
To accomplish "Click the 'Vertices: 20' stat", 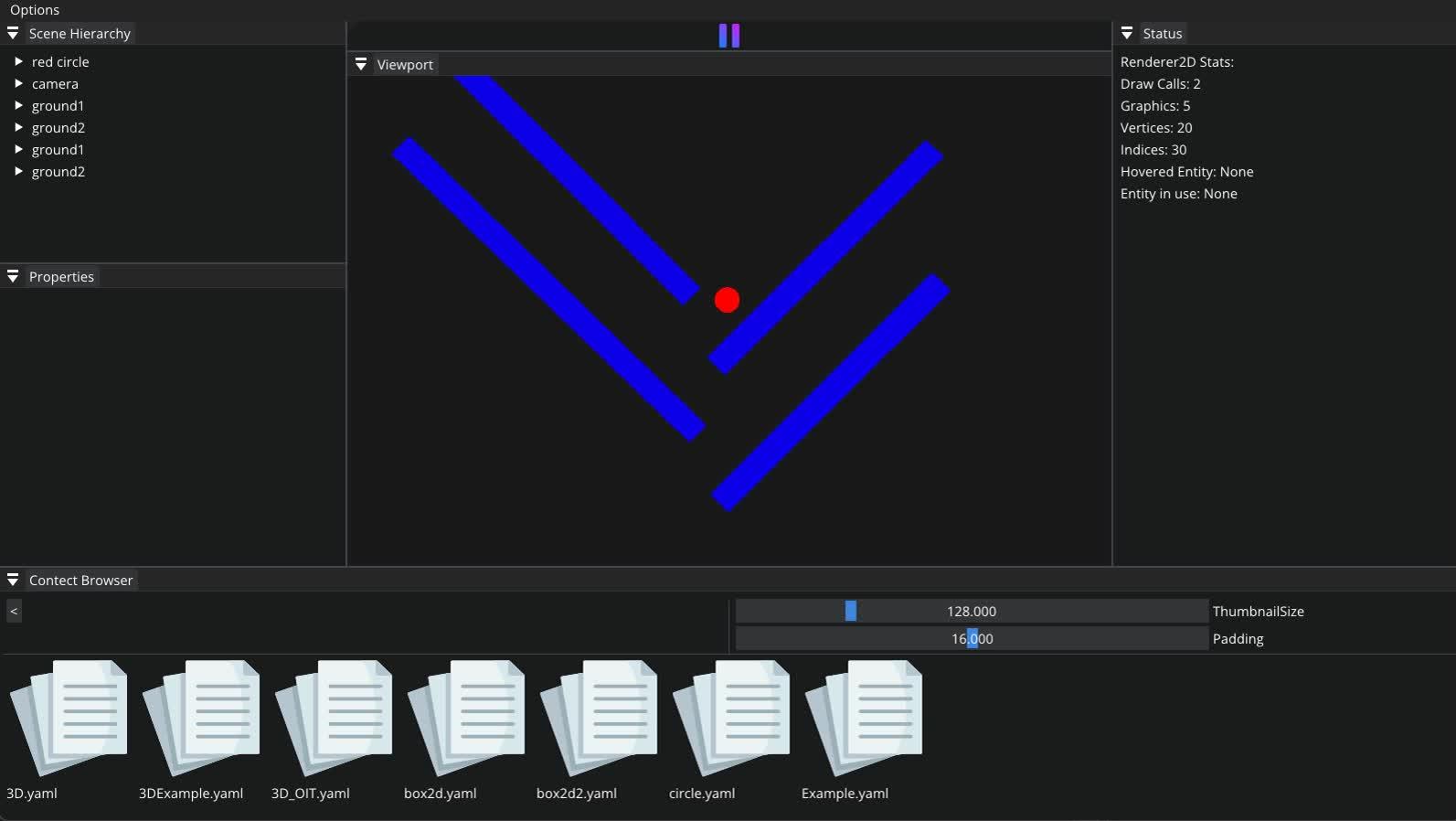I will [1156, 128].
